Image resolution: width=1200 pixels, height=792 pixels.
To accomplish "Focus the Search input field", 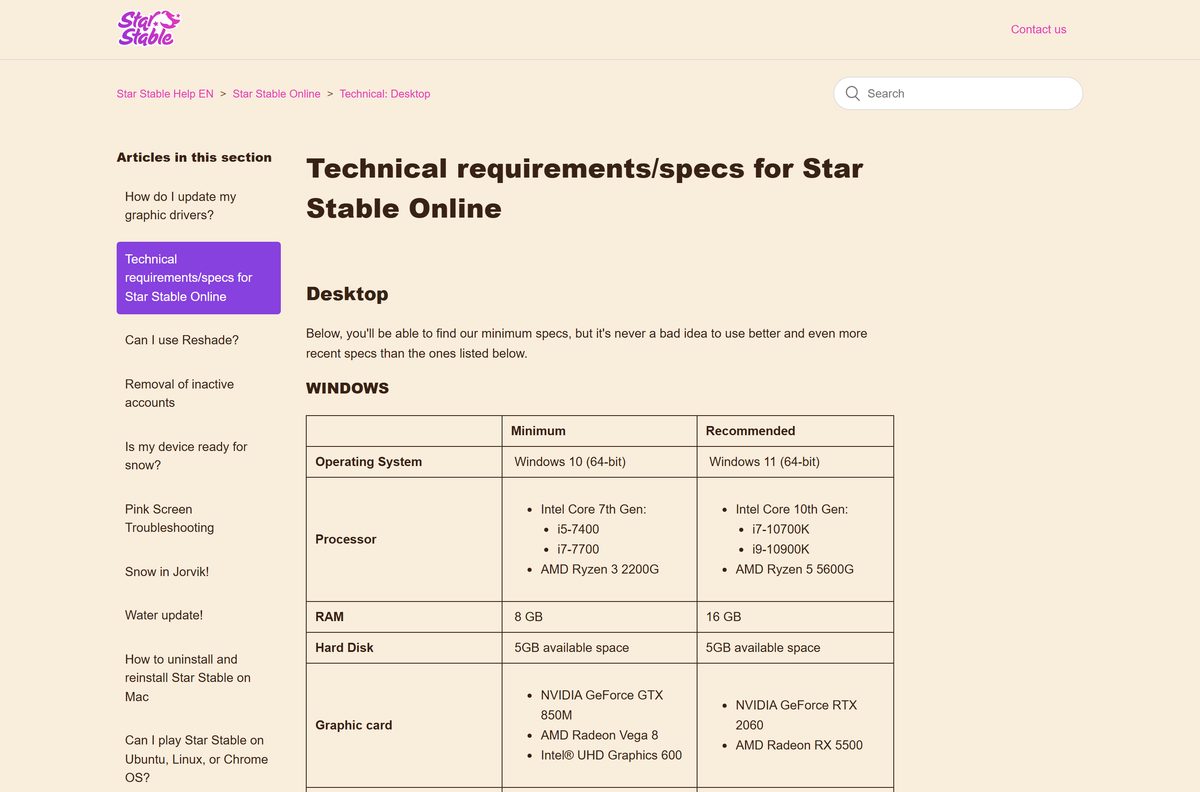I will (x=958, y=93).
